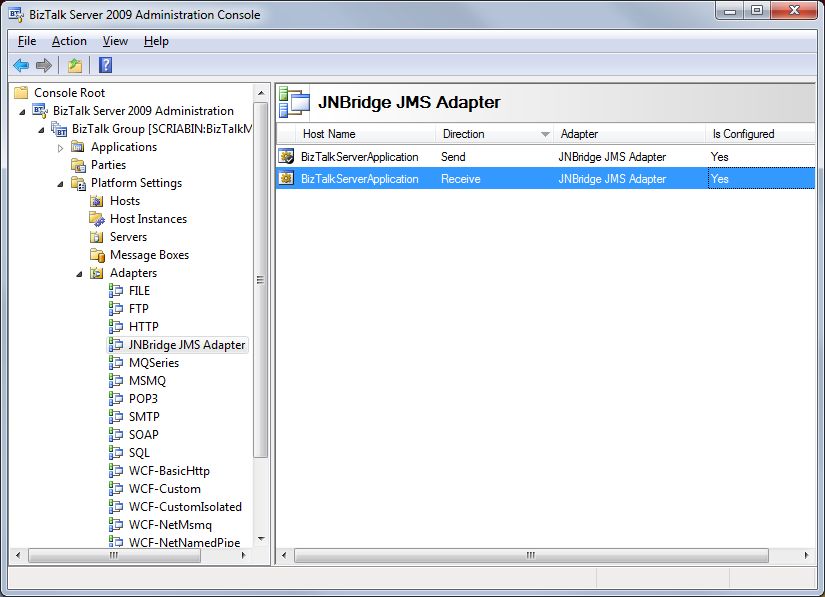Click the Back arrow toolbar icon
This screenshot has height=597, width=825.
(x=21, y=65)
